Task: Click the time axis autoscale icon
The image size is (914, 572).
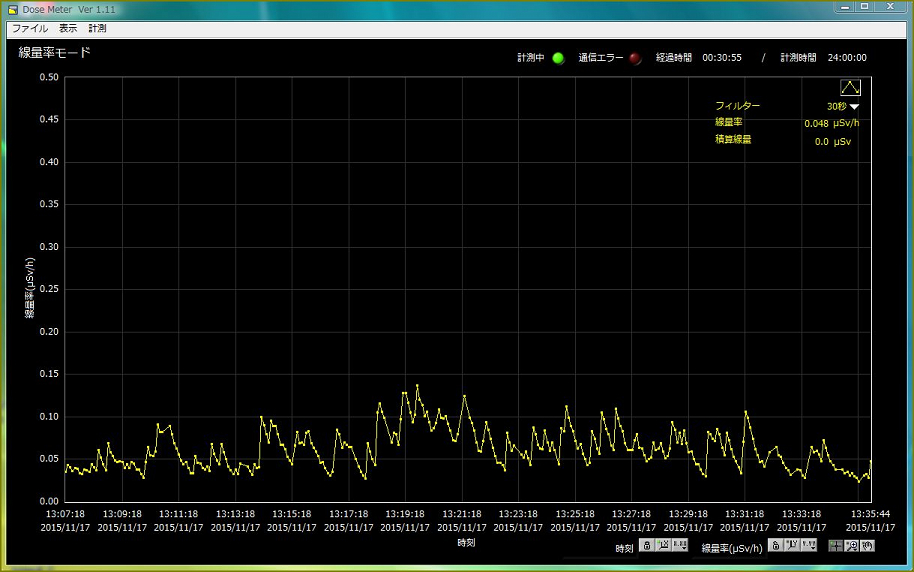Action: pyautogui.click(x=664, y=545)
